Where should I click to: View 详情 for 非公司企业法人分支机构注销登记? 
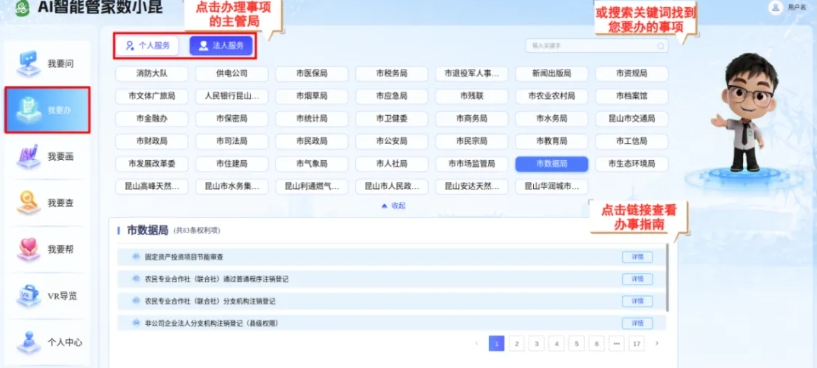click(x=637, y=323)
